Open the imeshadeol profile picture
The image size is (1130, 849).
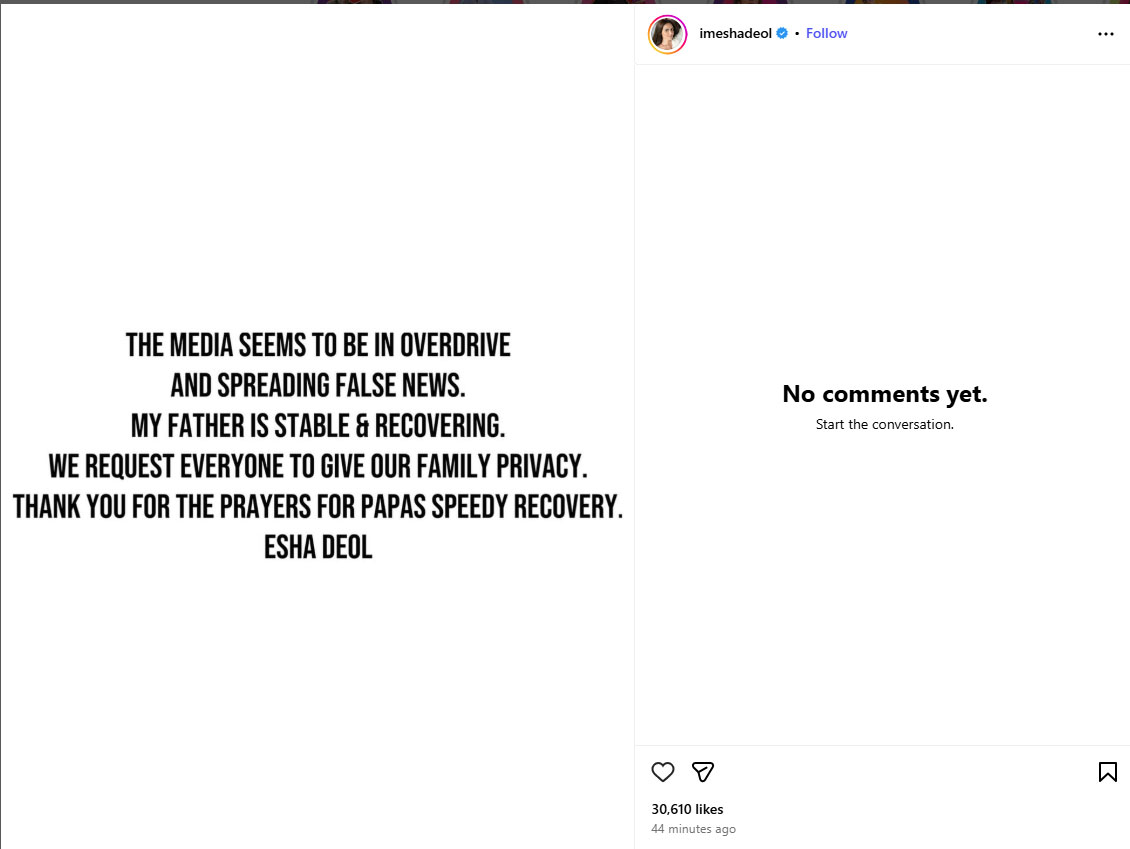click(667, 34)
